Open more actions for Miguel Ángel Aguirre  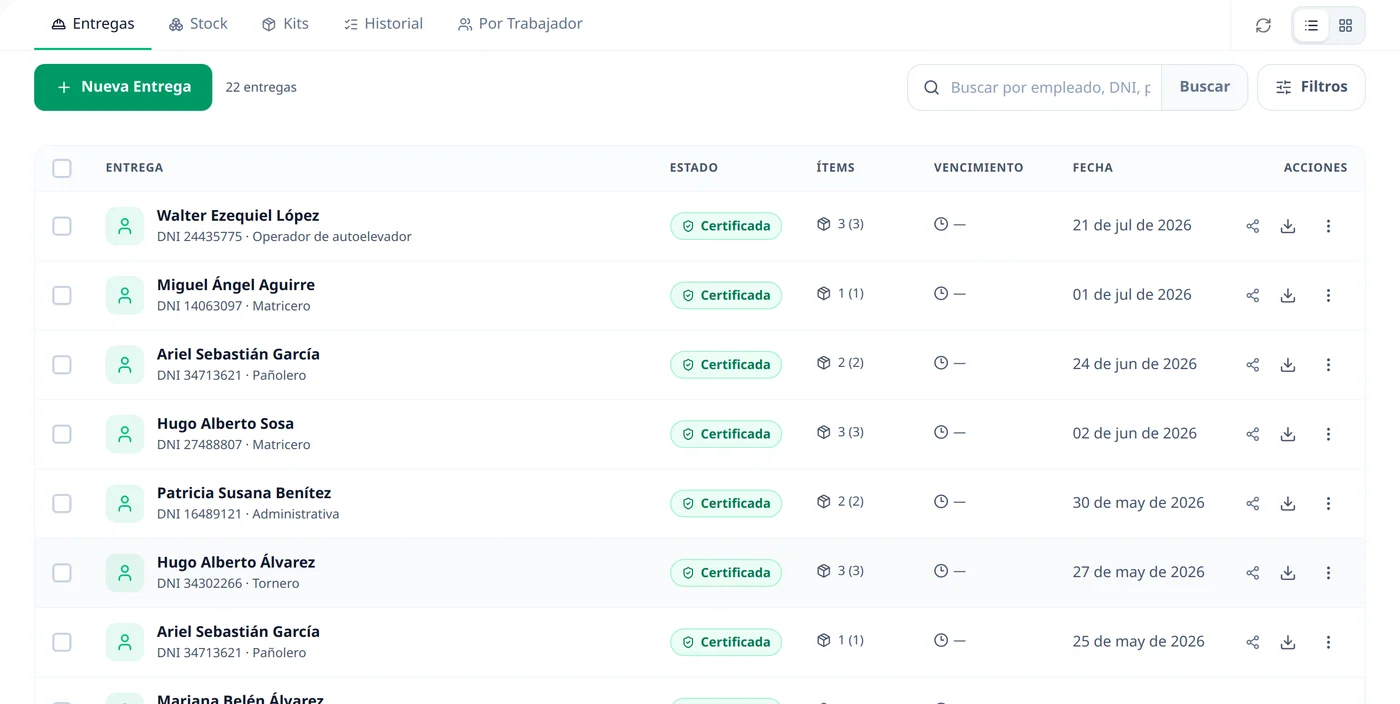coord(1328,295)
